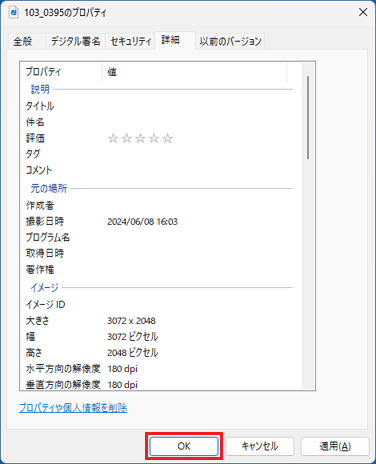Image resolution: width=376 pixels, height=464 pixels.
Task: Click the 2024/06/08 16:03 date value
Action: (x=142, y=222)
